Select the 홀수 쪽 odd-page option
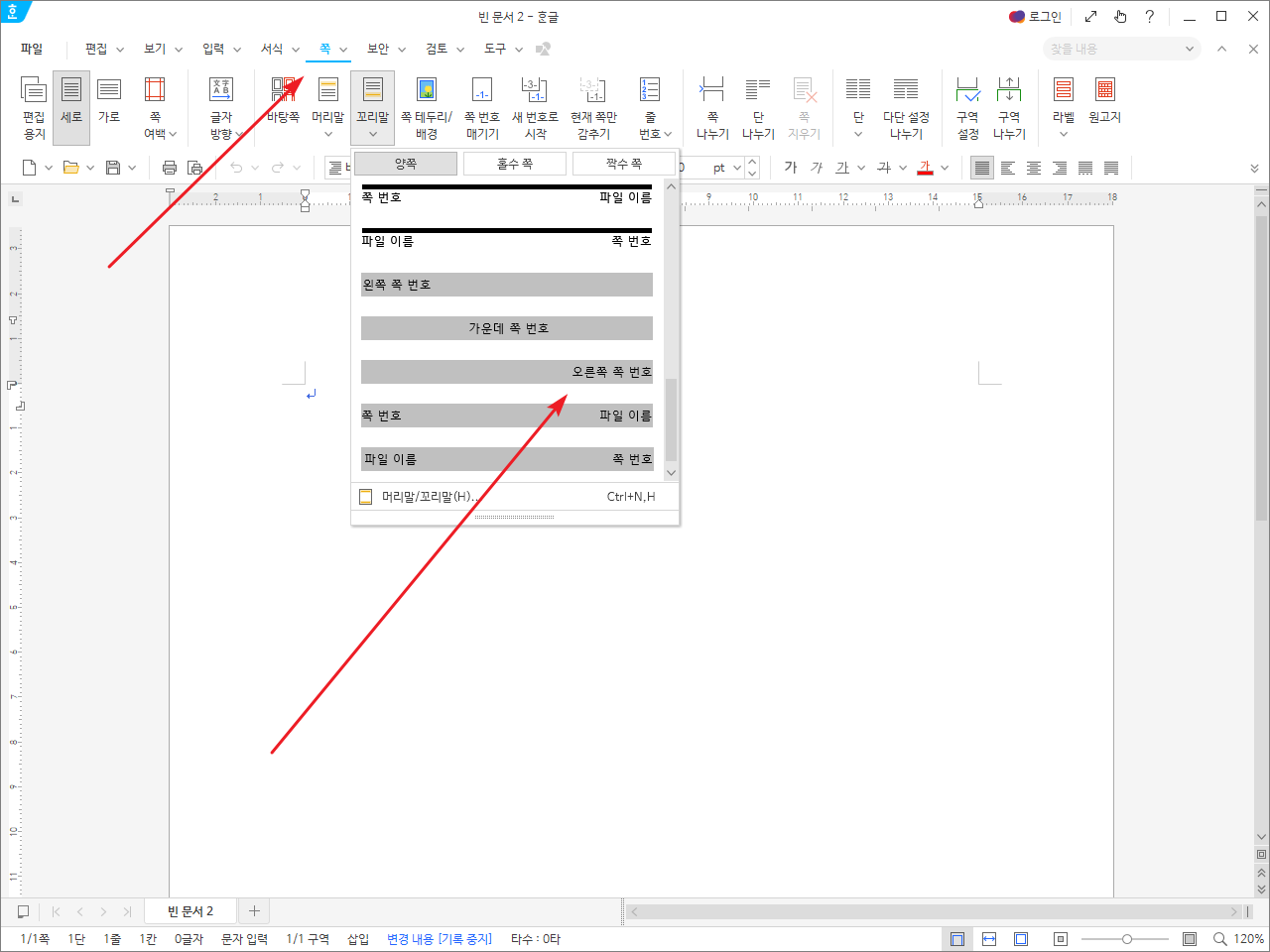The width and height of the screenshot is (1270, 952). (x=515, y=164)
